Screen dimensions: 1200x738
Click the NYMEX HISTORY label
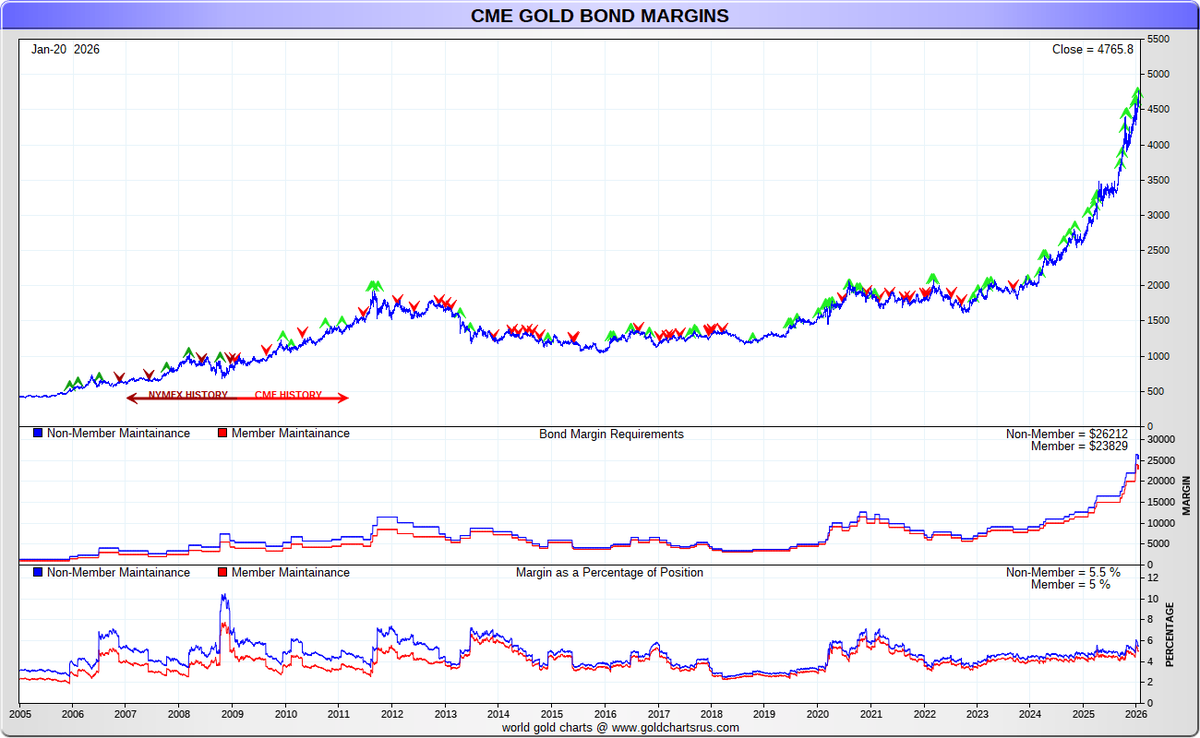point(188,395)
